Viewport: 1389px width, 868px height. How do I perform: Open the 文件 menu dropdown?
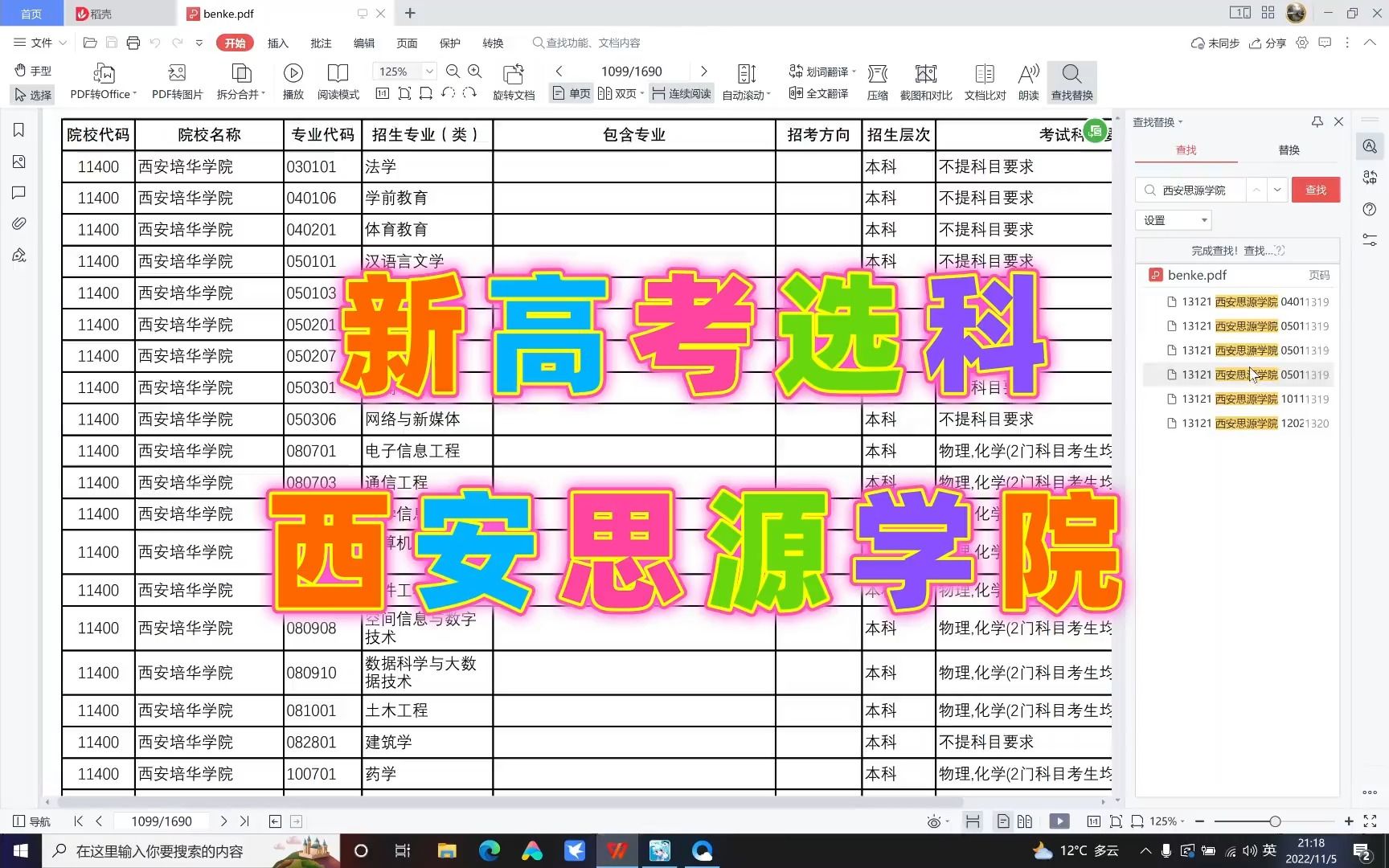coord(40,43)
